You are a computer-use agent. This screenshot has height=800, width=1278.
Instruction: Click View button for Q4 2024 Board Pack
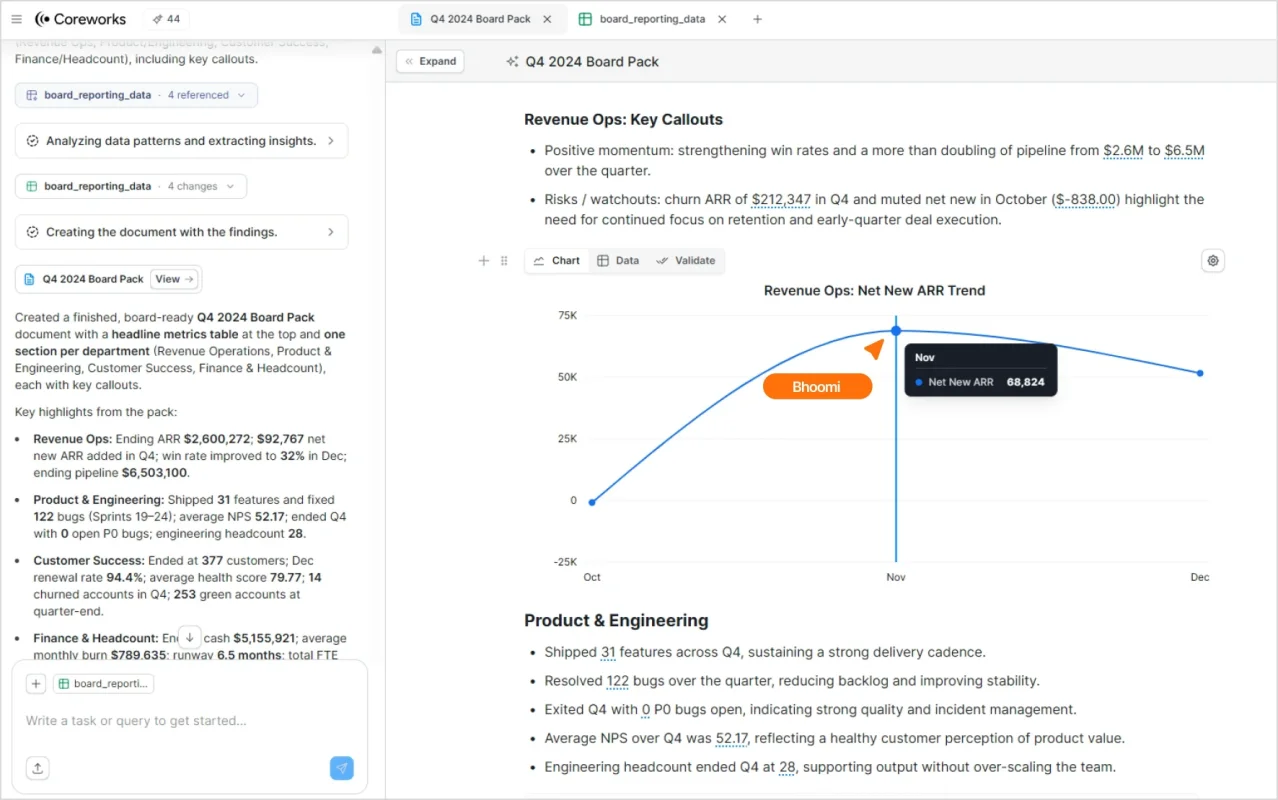click(174, 279)
